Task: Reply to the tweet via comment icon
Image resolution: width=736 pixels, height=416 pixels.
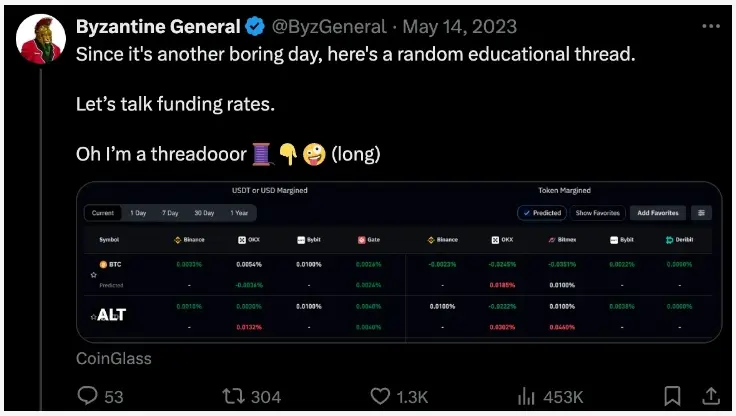Action: coord(88,396)
